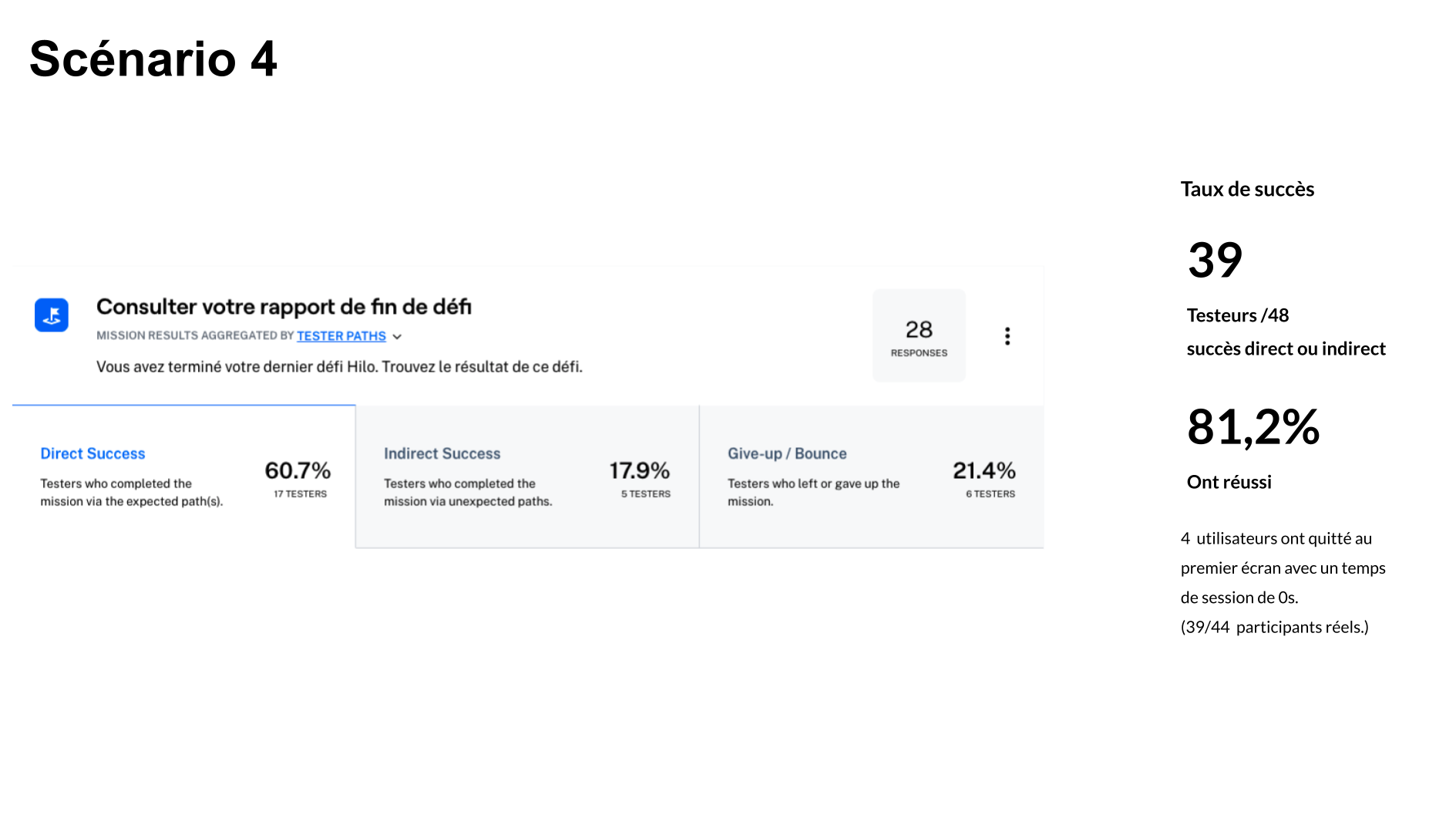Click the large 39 testers figure
The height and width of the screenshot is (815, 1456).
tap(1215, 260)
